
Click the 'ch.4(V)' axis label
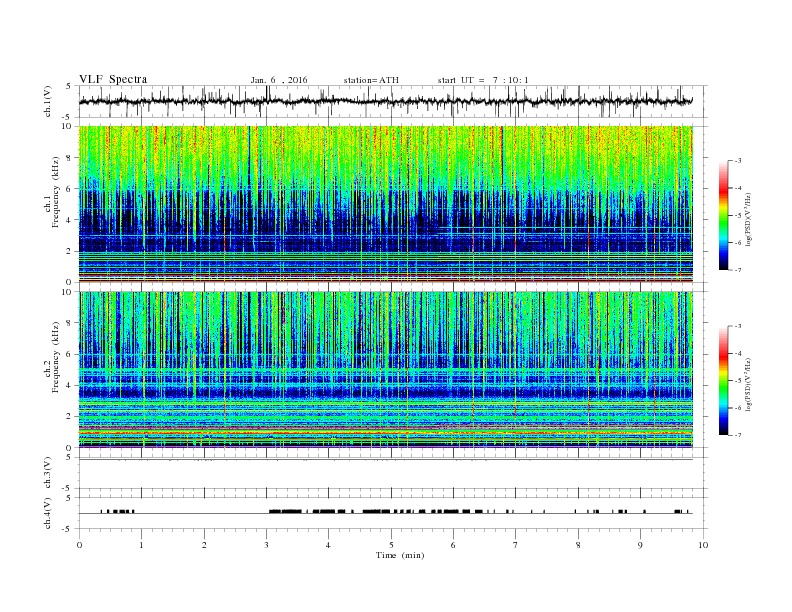(x=48, y=513)
